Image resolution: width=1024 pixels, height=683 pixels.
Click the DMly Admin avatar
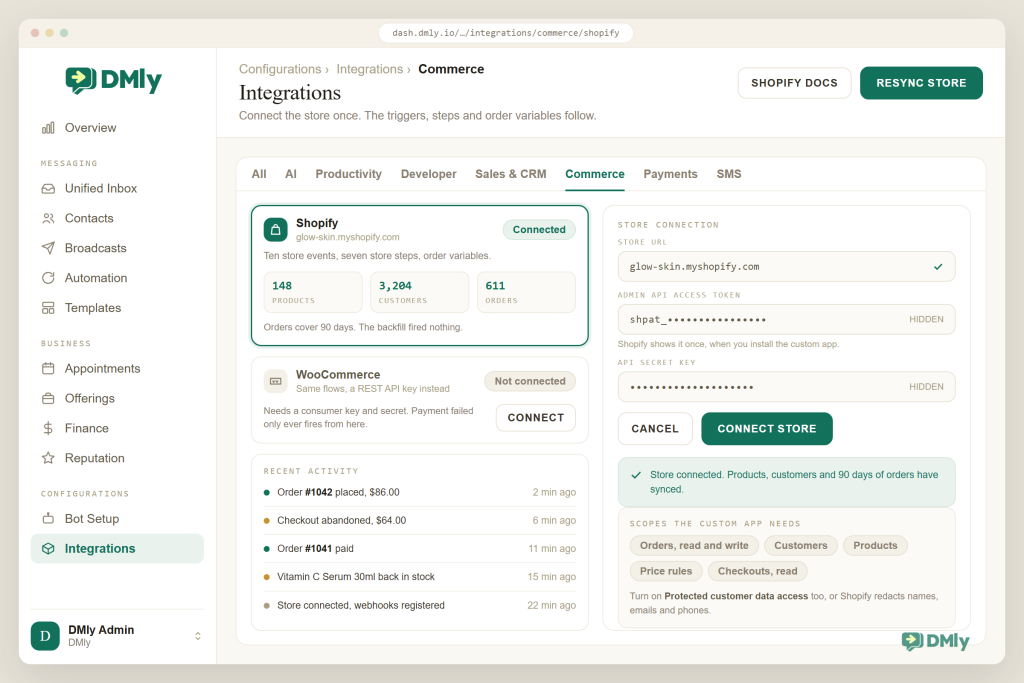45,636
